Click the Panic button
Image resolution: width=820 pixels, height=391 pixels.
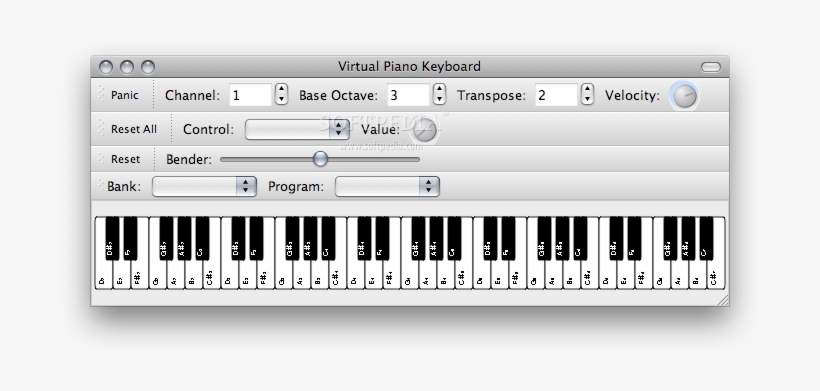124,95
